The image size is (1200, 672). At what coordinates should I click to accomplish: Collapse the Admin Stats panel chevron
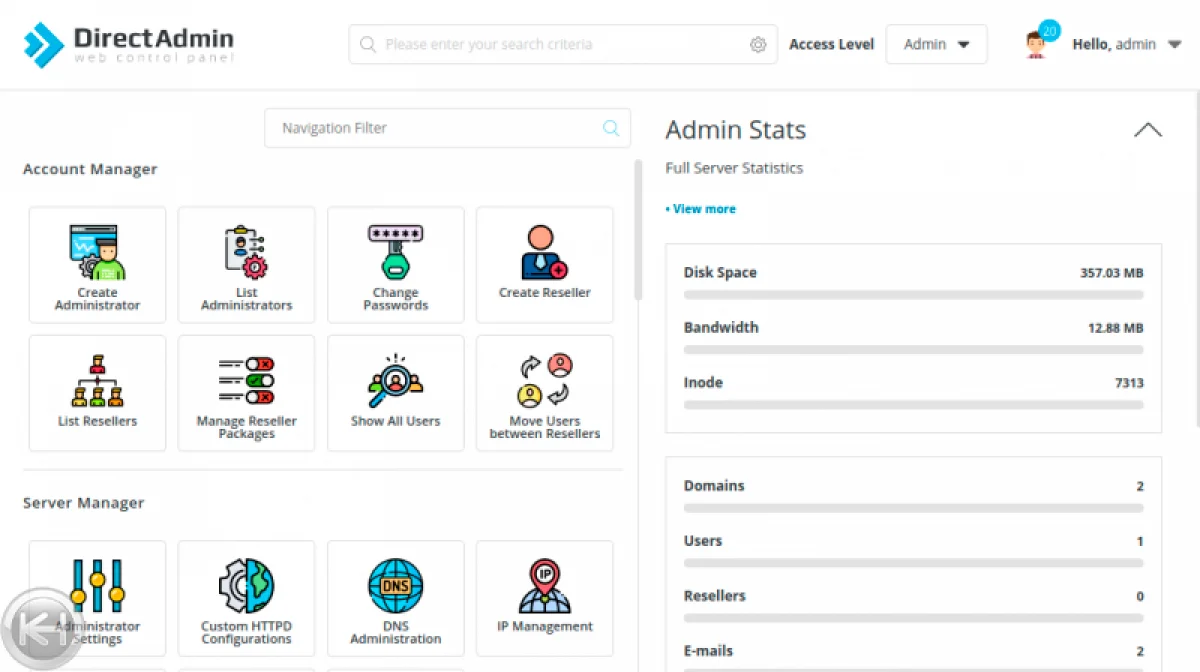click(x=1147, y=130)
